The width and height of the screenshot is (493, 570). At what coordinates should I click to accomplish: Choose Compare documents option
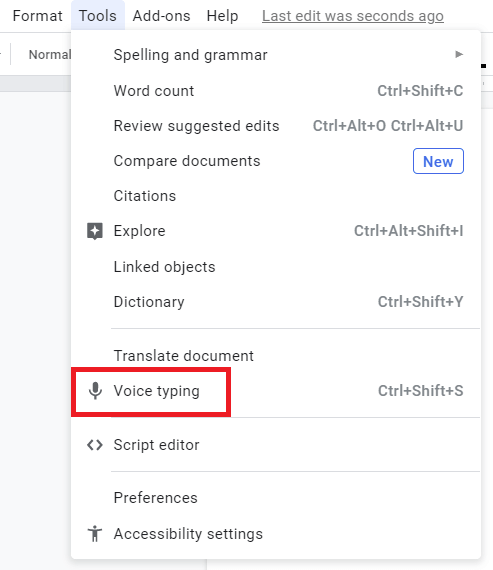pyautogui.click(x=276, y=161)
